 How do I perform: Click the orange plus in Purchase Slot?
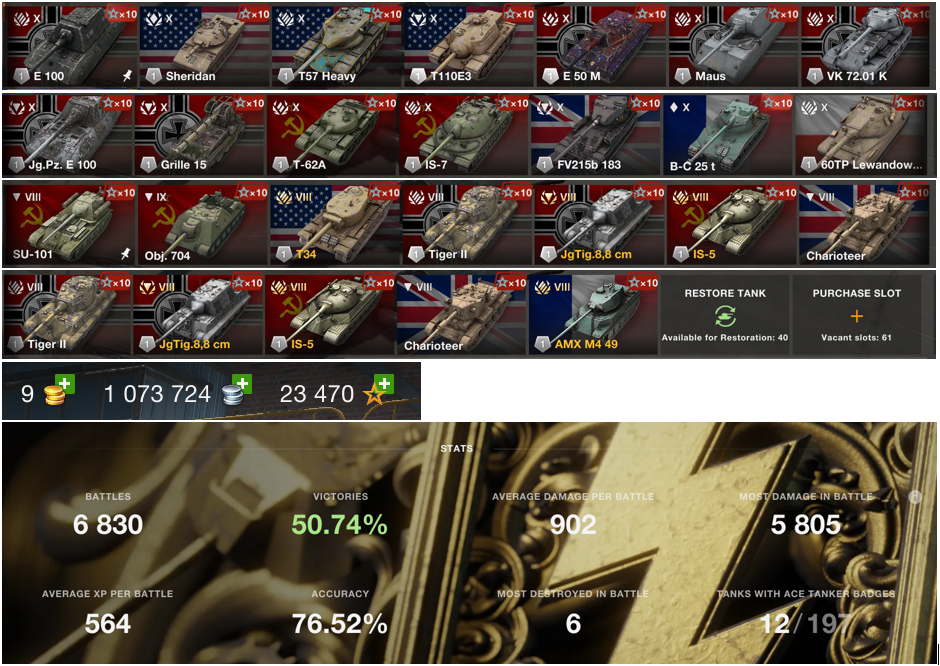tap(857, 316)
